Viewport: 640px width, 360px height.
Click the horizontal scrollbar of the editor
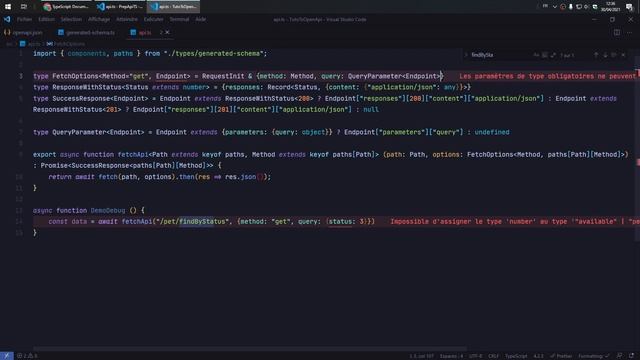coord(250,349)
